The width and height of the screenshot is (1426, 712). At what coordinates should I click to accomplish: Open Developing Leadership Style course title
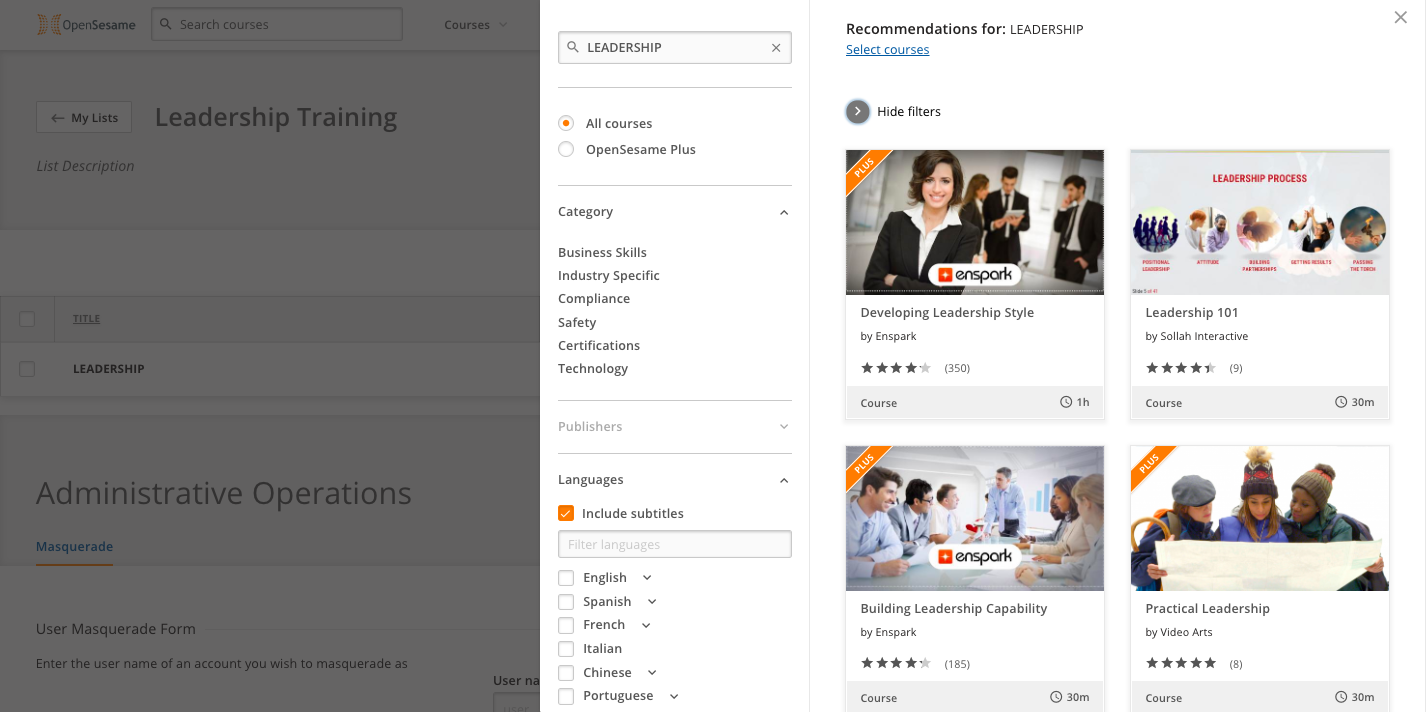coord(947,312)
